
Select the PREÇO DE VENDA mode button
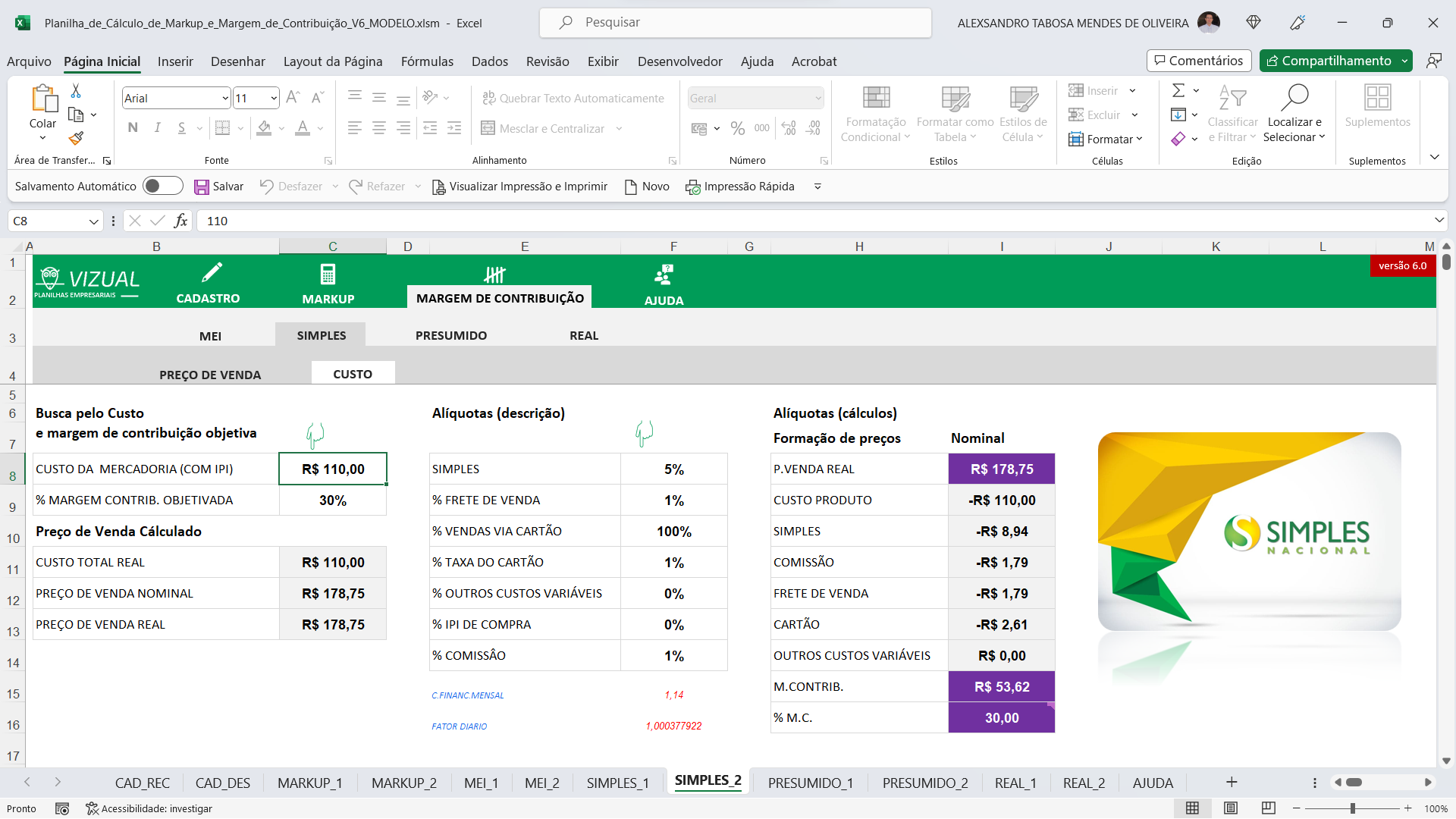(x=210, y=375)
